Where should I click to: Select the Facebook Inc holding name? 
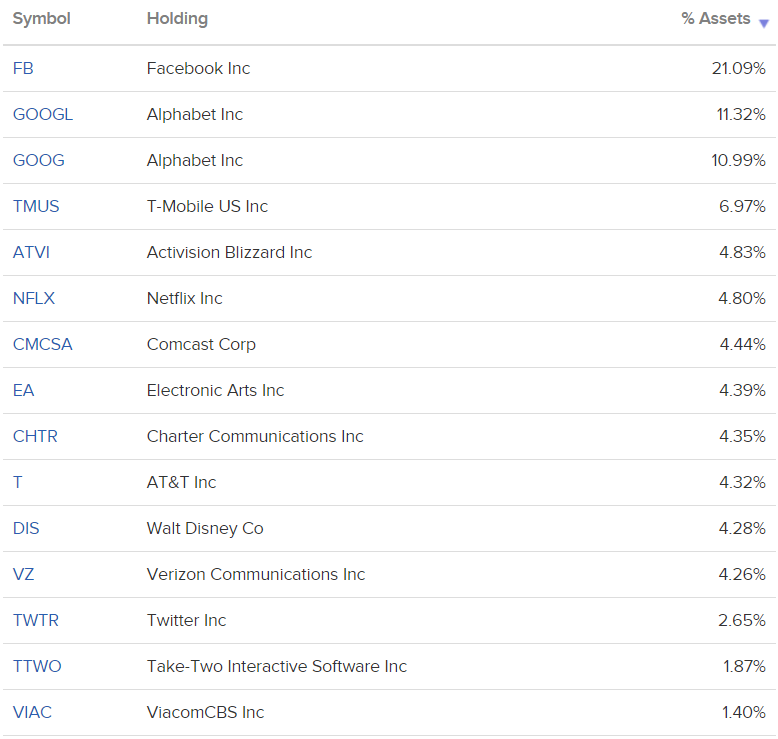[x=198, y=68]
